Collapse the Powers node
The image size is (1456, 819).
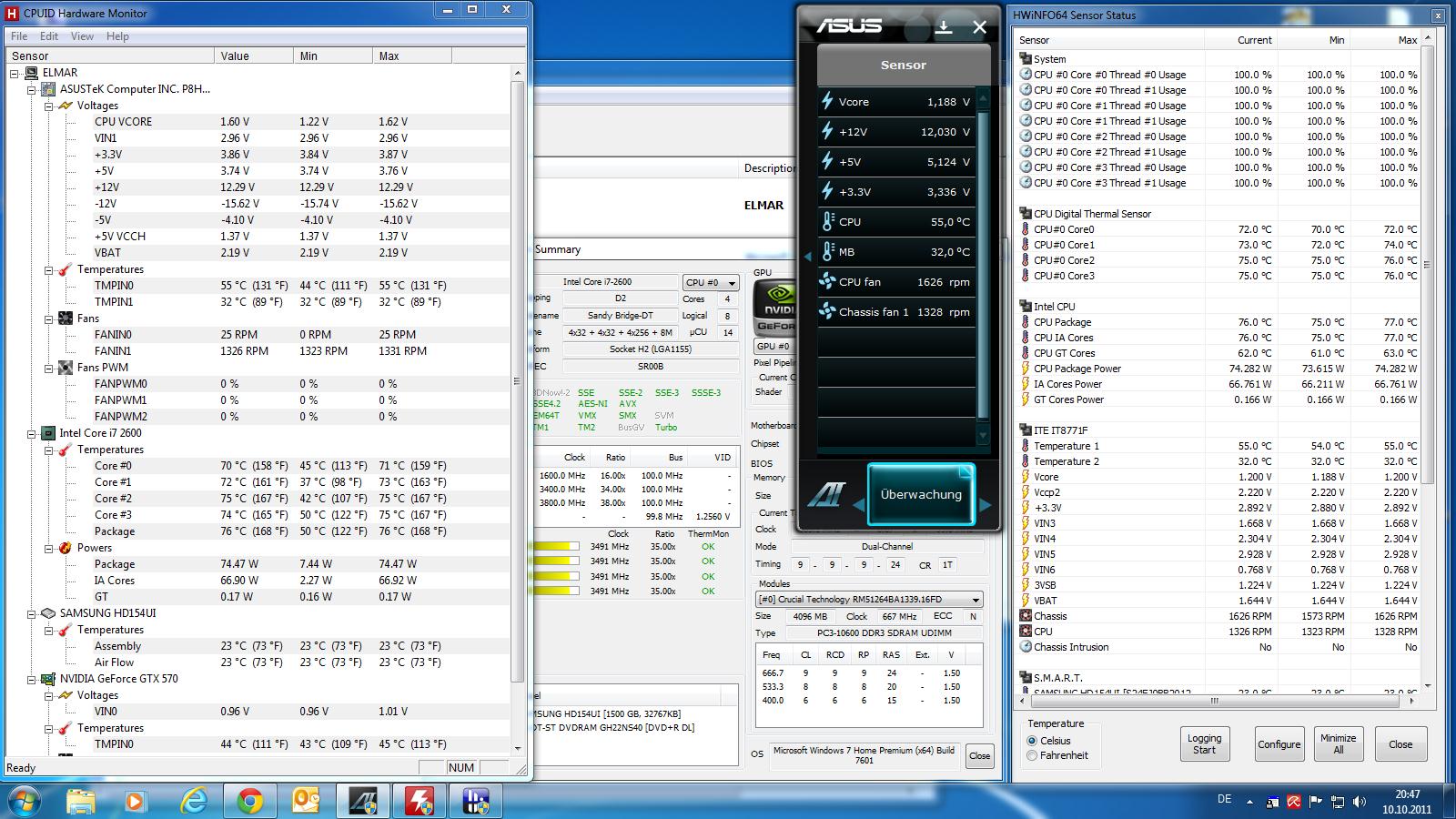48,548
